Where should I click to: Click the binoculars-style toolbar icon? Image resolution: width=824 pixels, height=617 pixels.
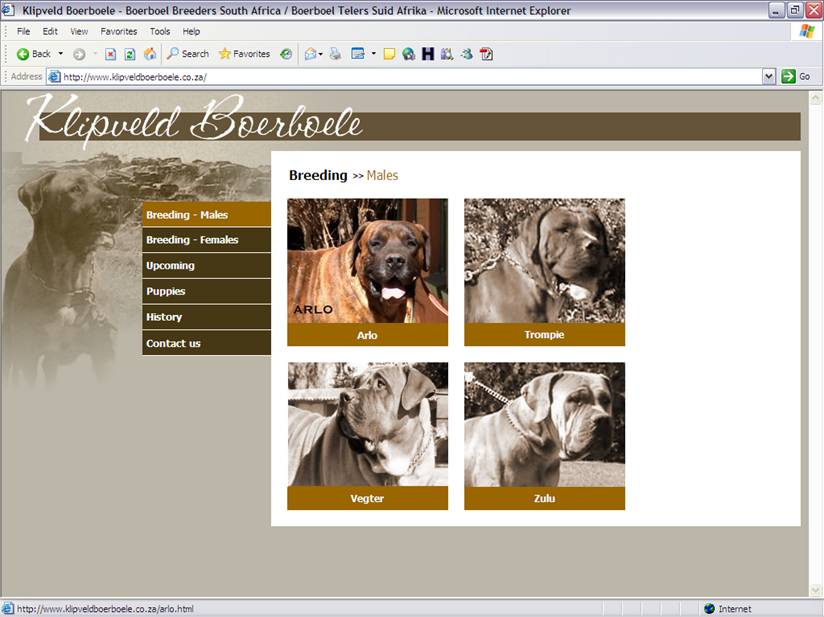pos(447,54)
